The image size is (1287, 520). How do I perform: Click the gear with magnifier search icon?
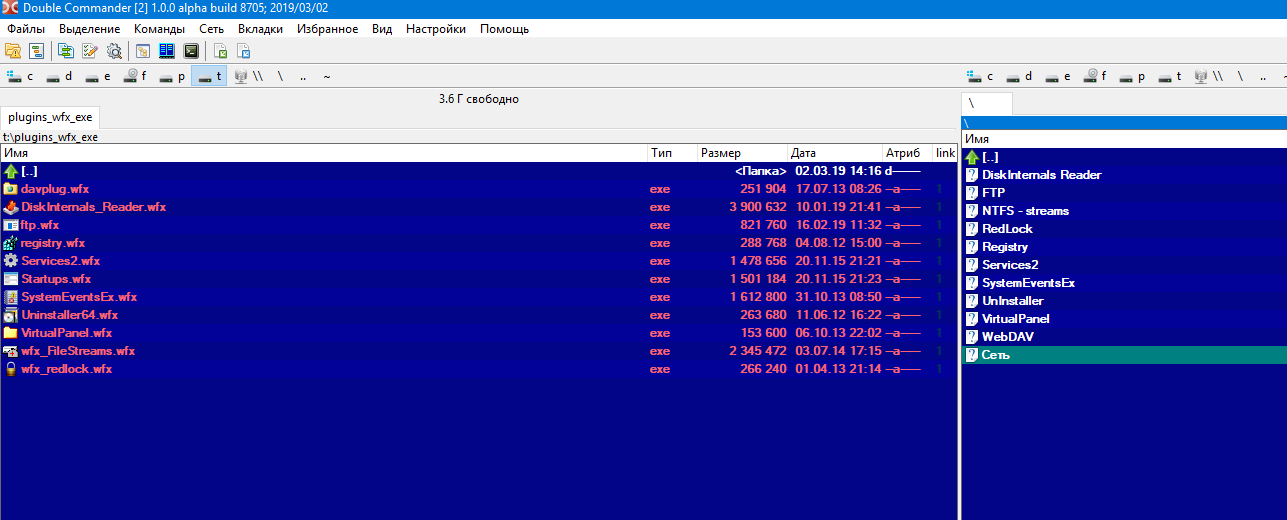114,51
